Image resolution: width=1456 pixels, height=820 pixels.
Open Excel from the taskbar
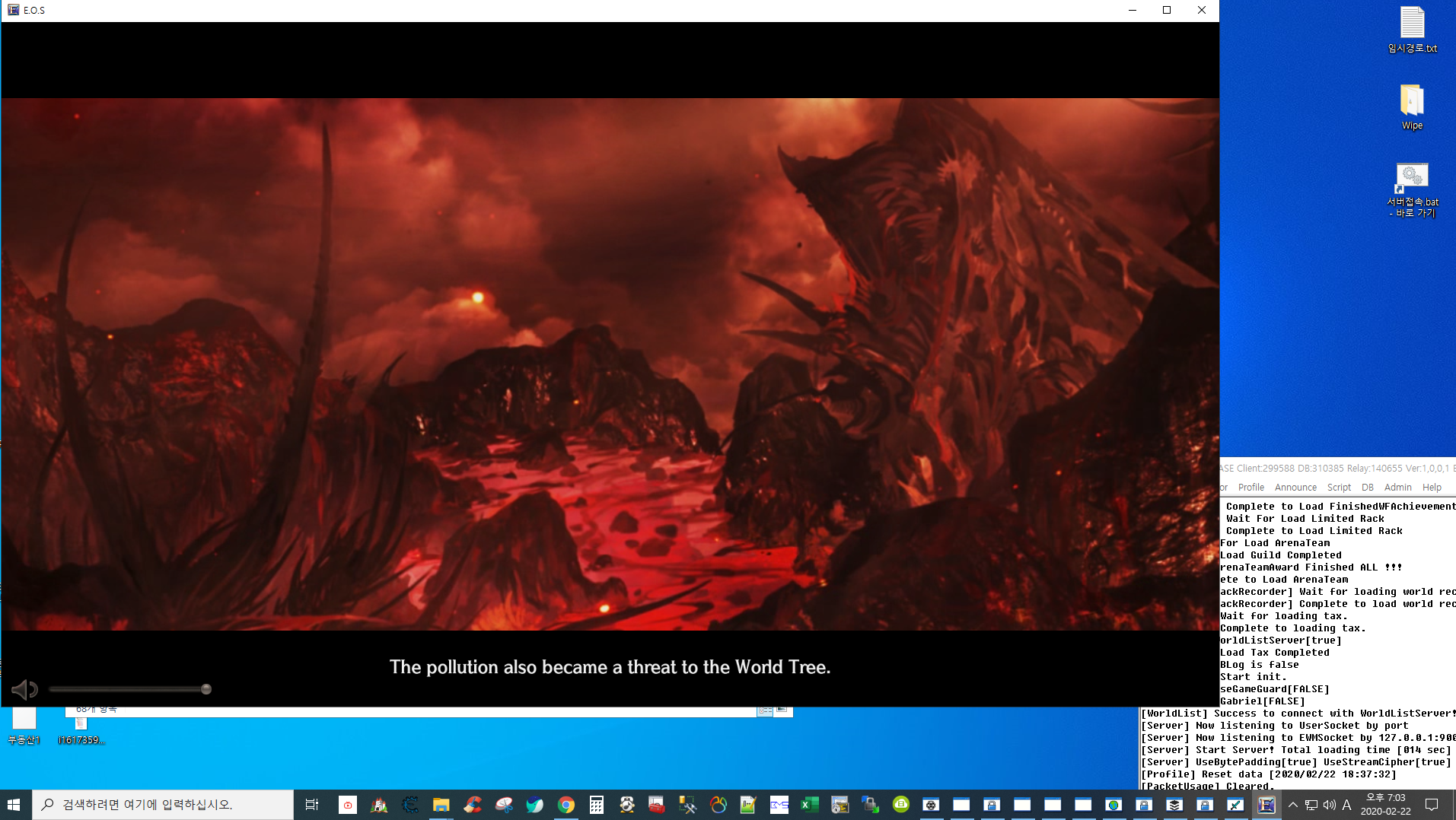point(809,805)
